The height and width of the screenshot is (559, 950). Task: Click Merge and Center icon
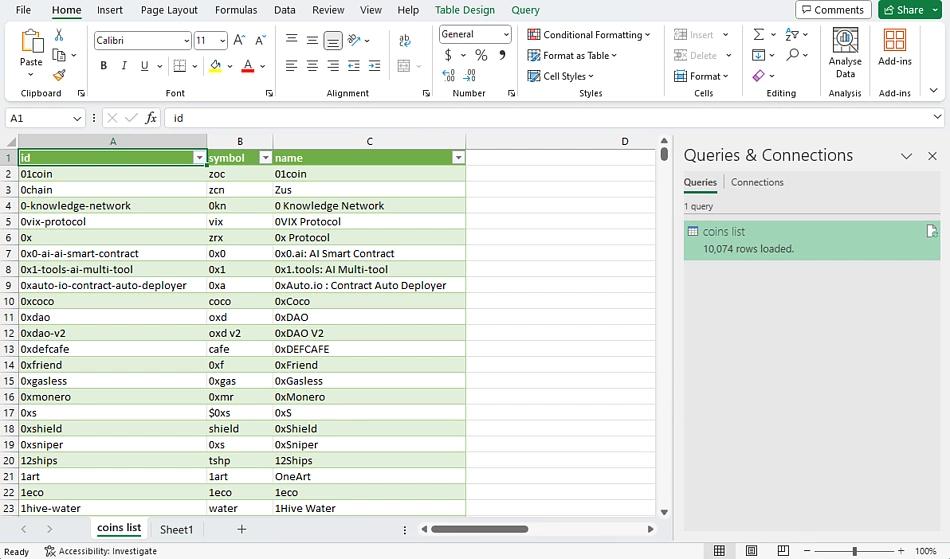pyautogui.click(x=404, y=65)
